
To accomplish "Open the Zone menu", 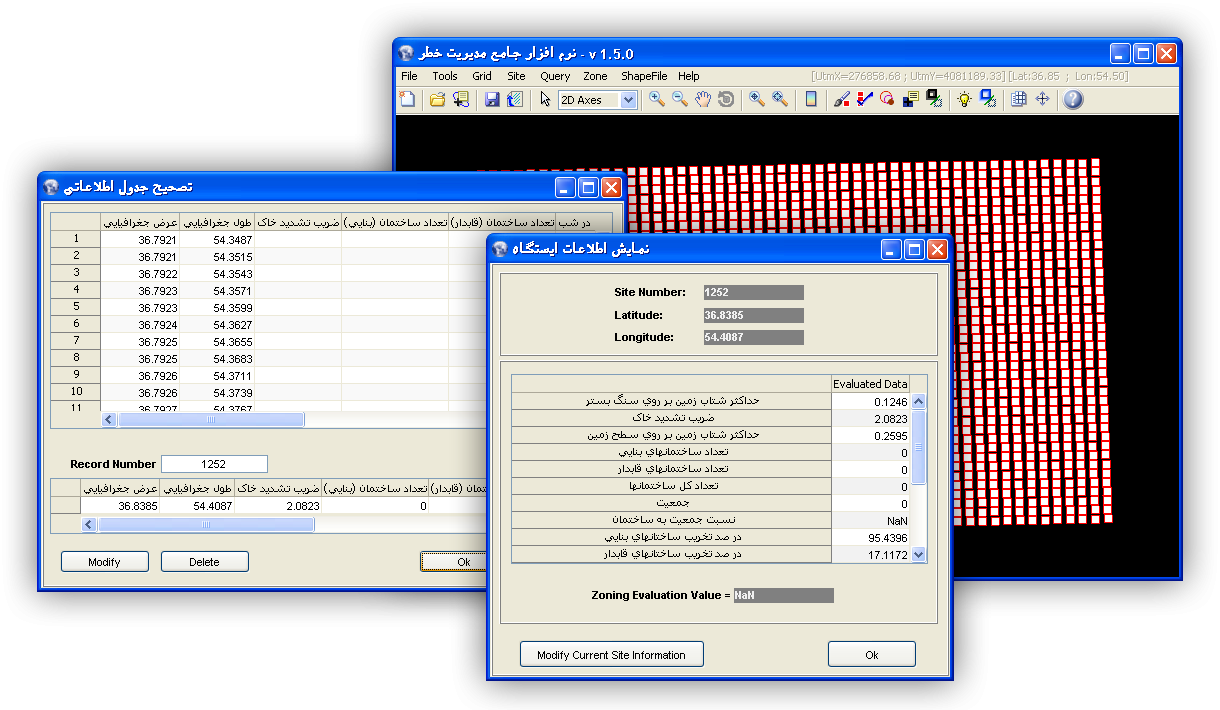I will click(595, 76).
